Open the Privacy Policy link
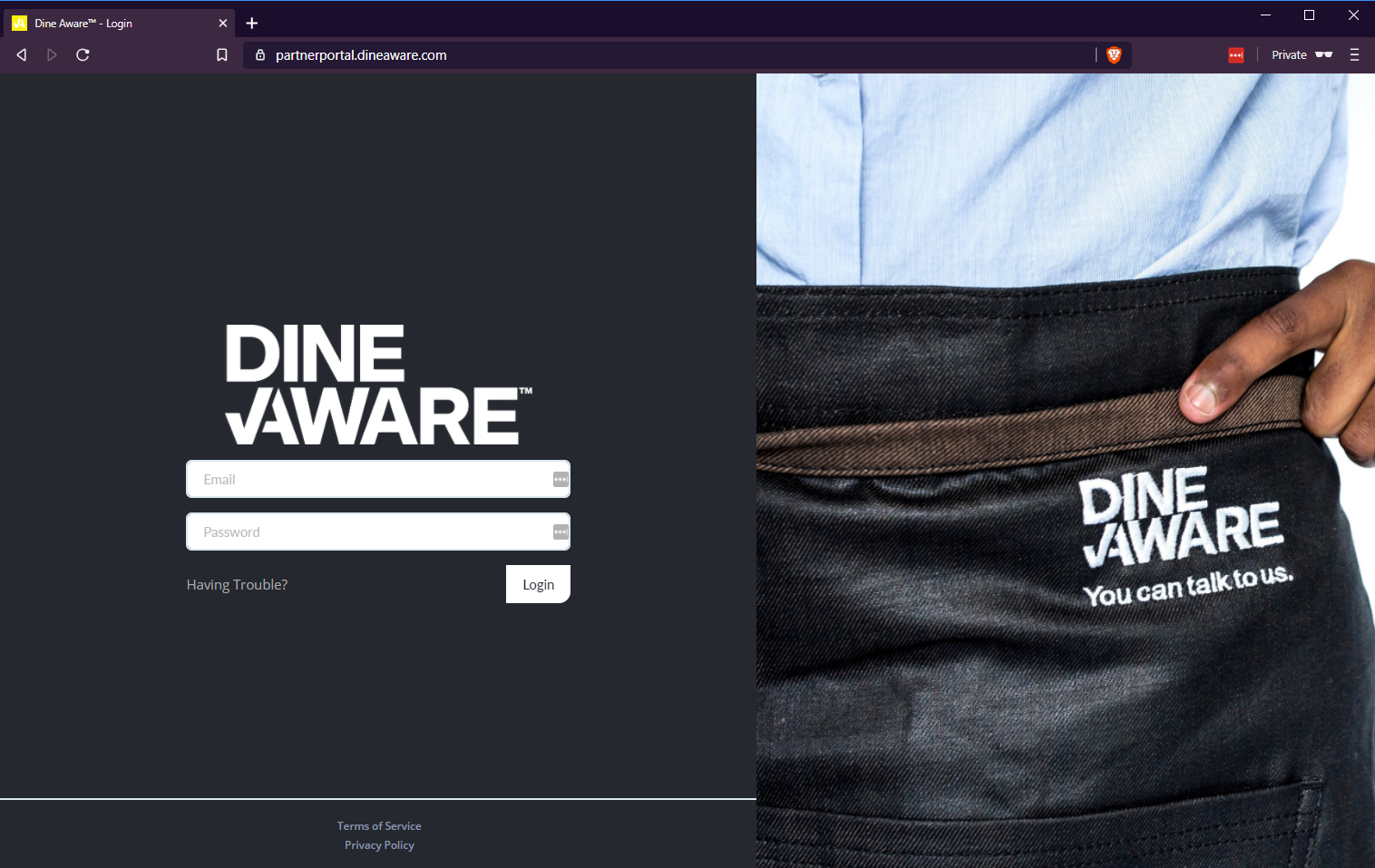1375x868 pixels. click(x=379, y=845)
